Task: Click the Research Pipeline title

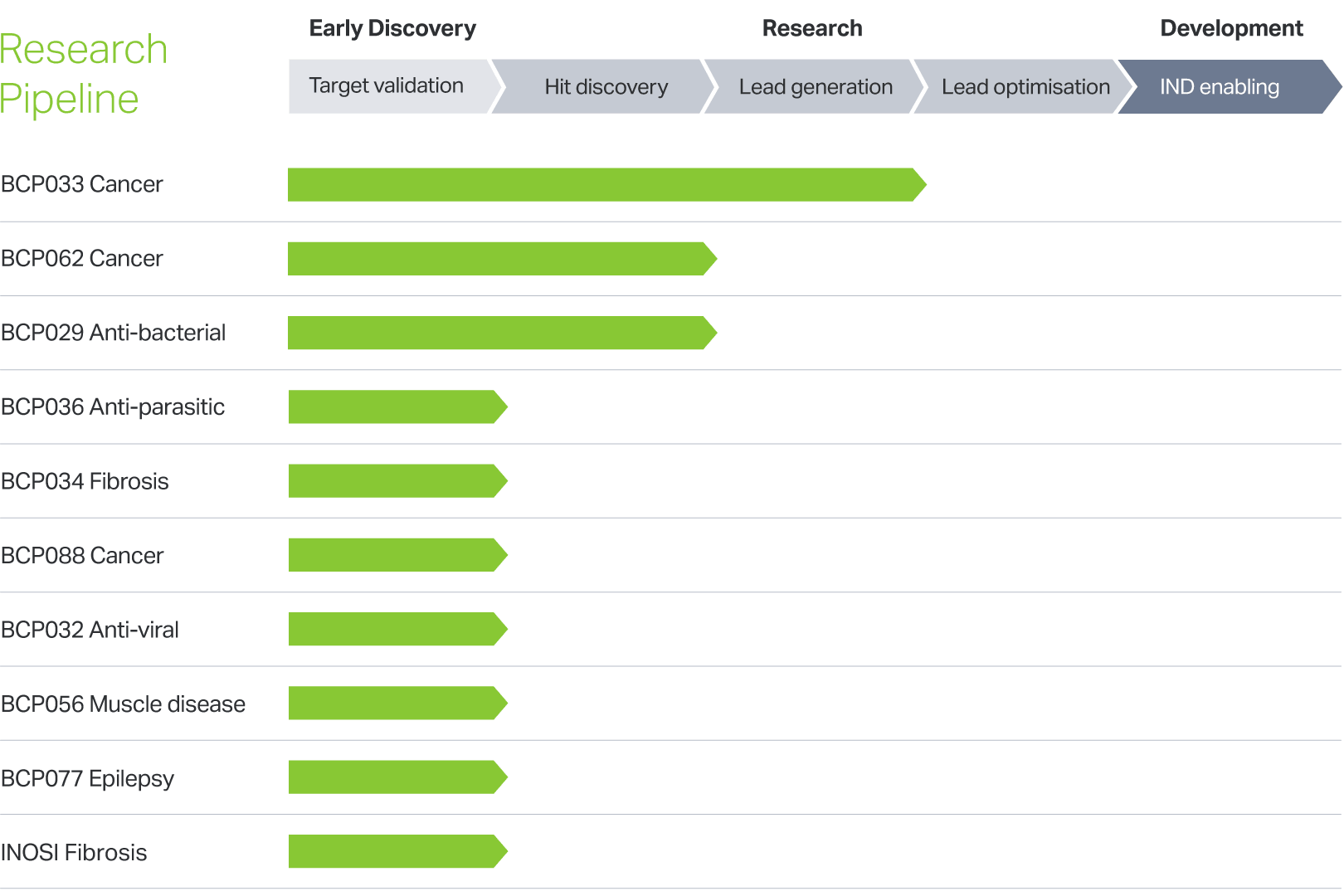Action: [x=83, y=74]
